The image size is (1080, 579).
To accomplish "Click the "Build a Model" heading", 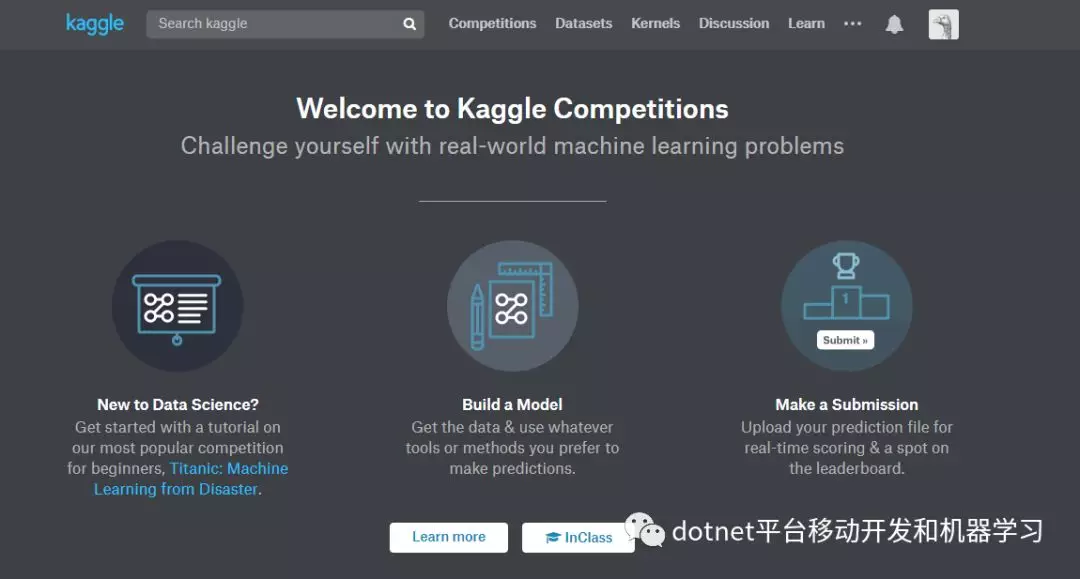I will 512,405.
